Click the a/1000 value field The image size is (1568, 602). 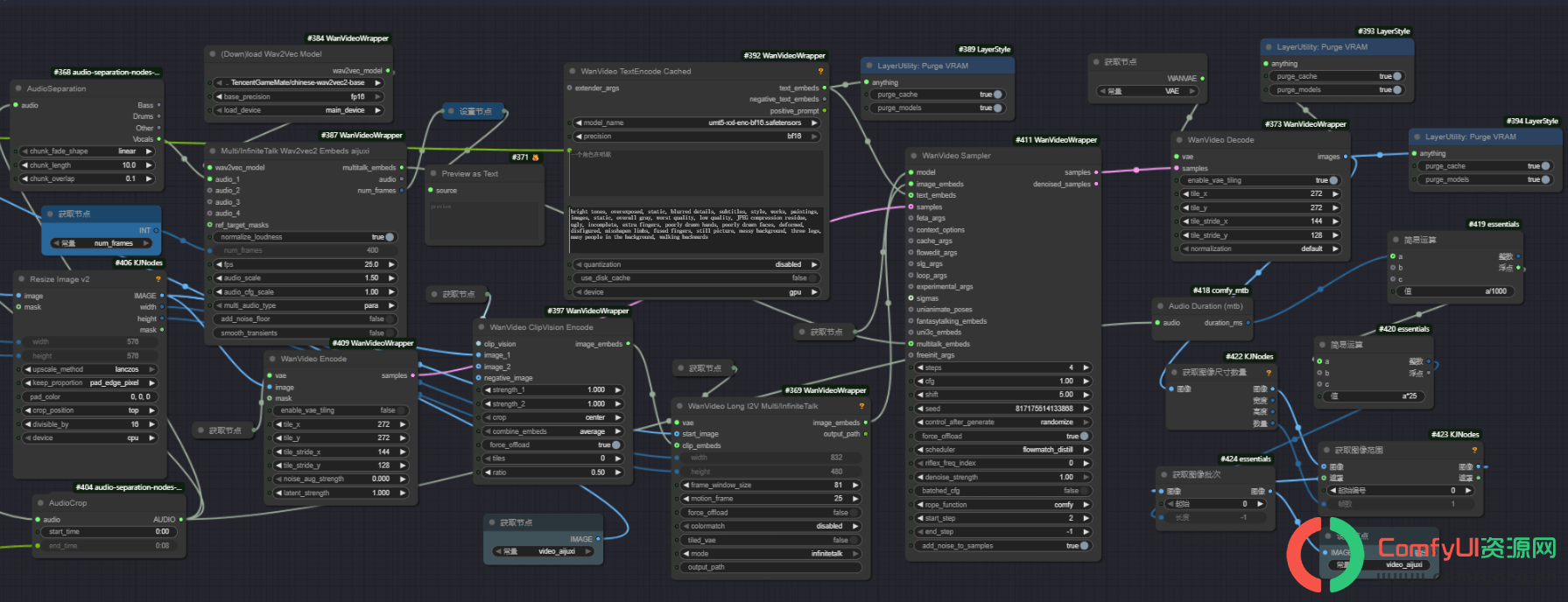(x=1455, y=291)
